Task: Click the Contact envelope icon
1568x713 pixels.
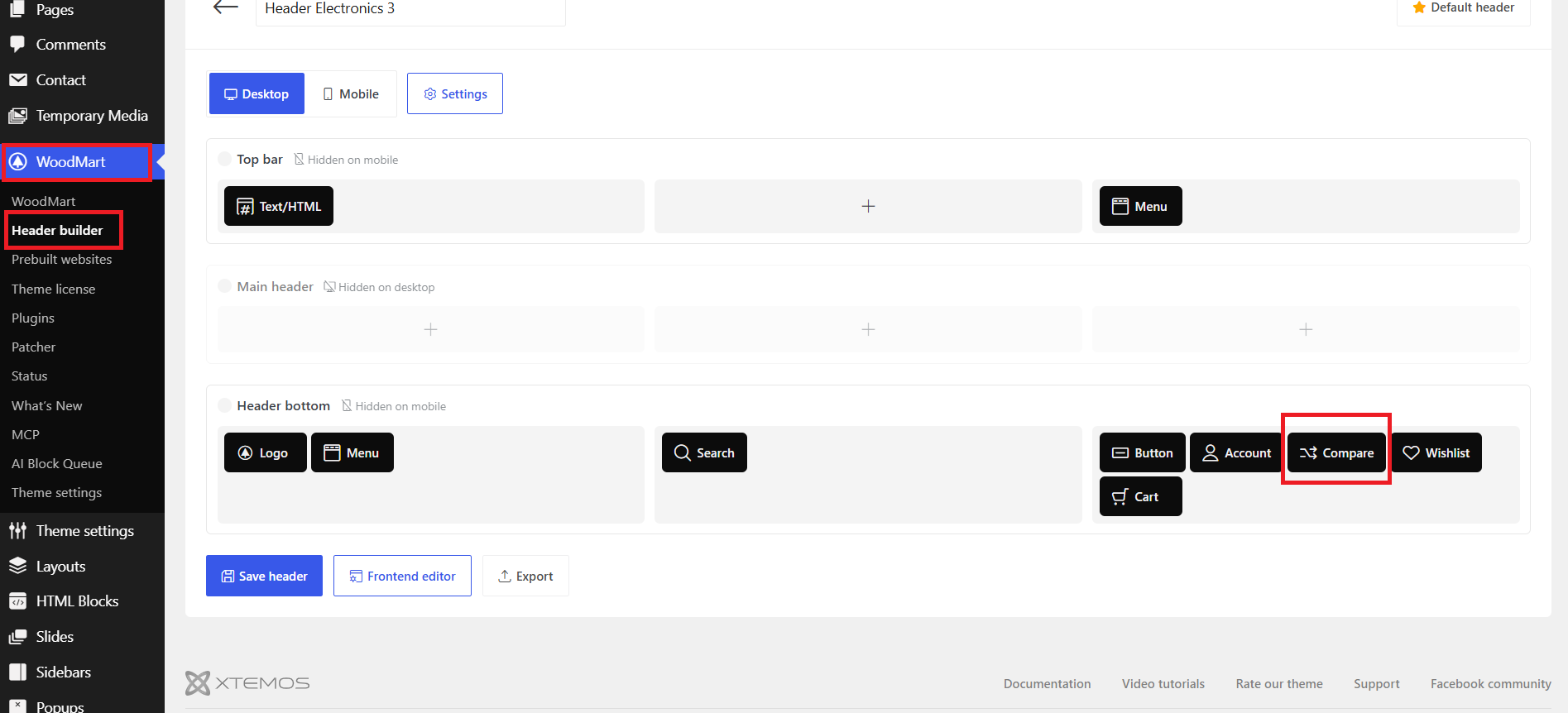Action: click(x=17, y=79)
